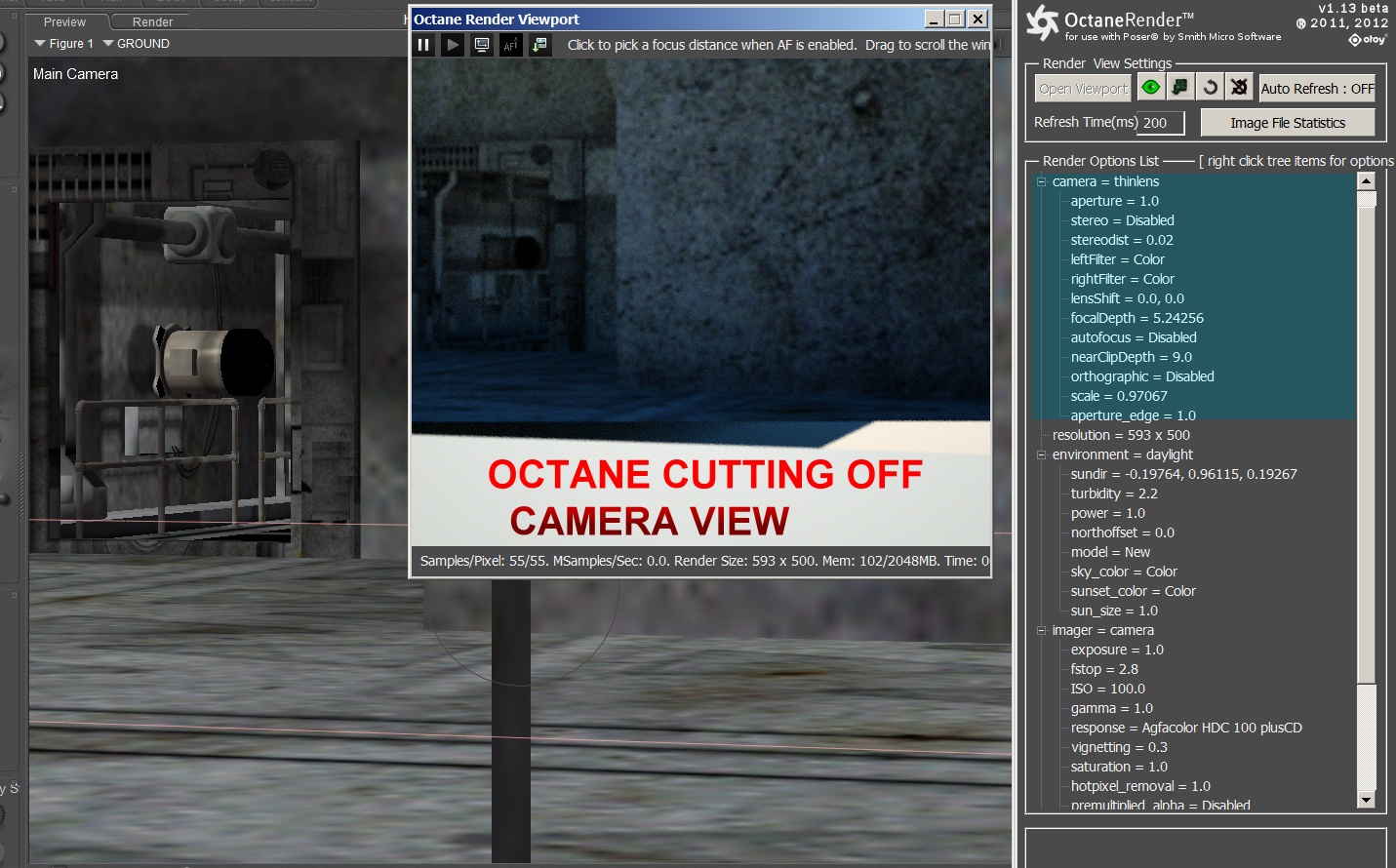Select the autofocus = Disabled item

(x=1134, y=337)
